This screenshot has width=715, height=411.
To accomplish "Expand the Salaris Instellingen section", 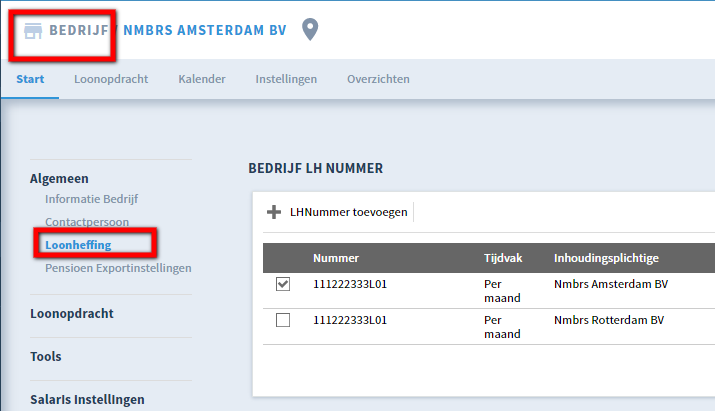I will pyautogui.click(x=87, y=399).
